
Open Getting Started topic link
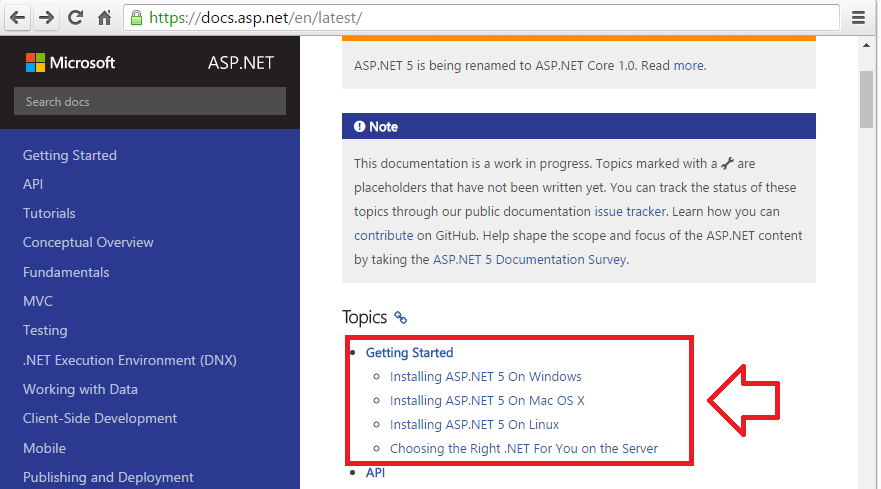pyautogui.click(x=410, y=352)
